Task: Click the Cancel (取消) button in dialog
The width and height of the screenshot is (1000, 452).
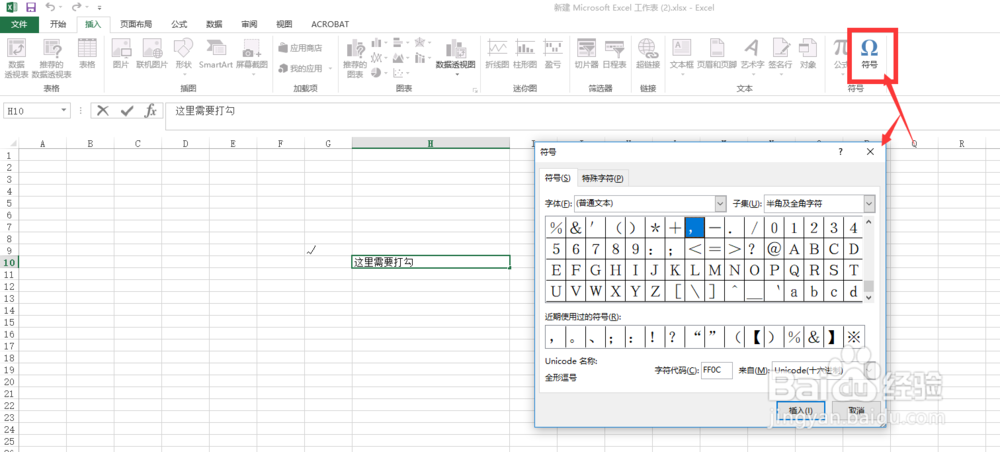Action: tap(857, 411)
